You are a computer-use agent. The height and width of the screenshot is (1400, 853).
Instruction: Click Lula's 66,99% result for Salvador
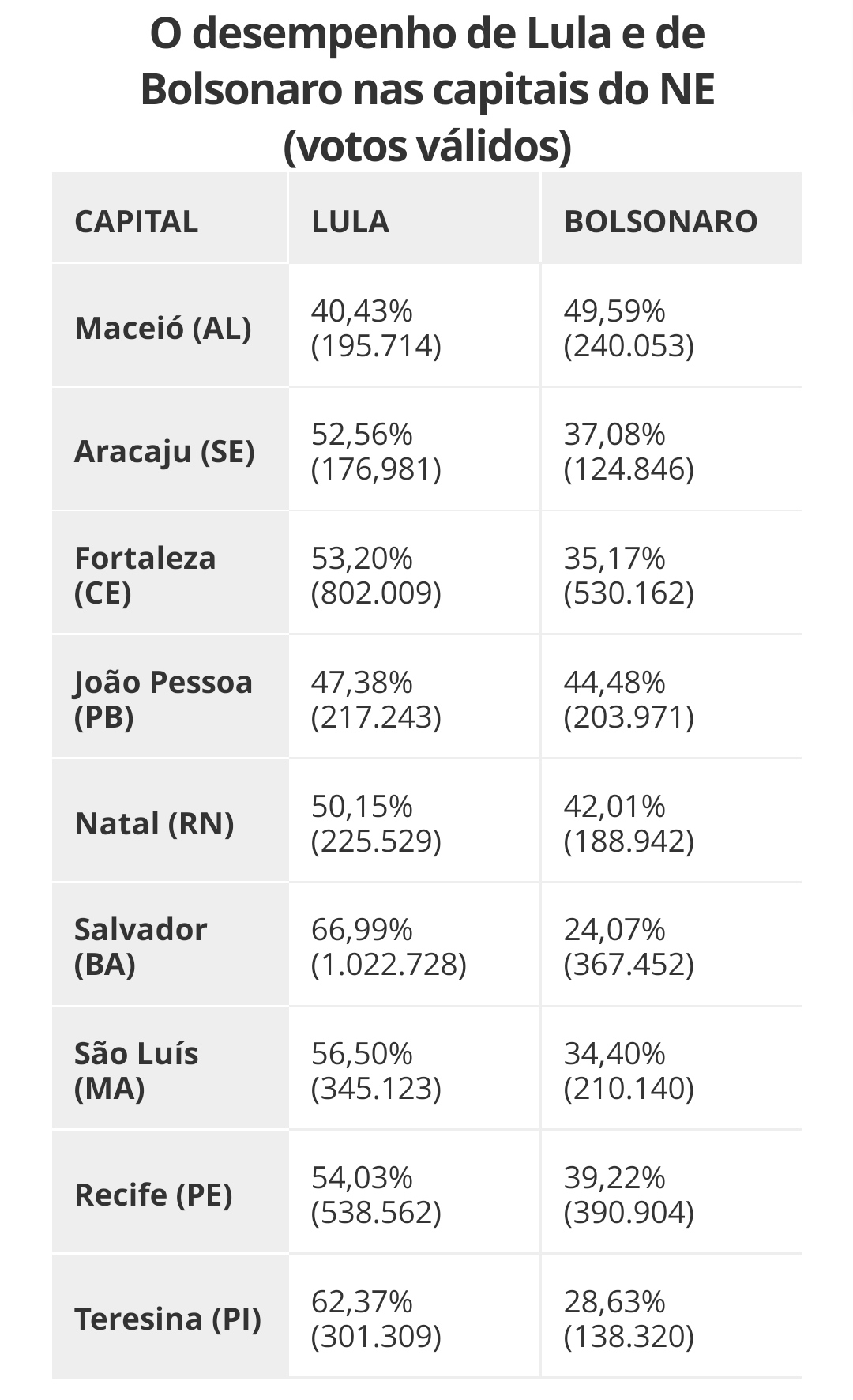pos(389,947)
